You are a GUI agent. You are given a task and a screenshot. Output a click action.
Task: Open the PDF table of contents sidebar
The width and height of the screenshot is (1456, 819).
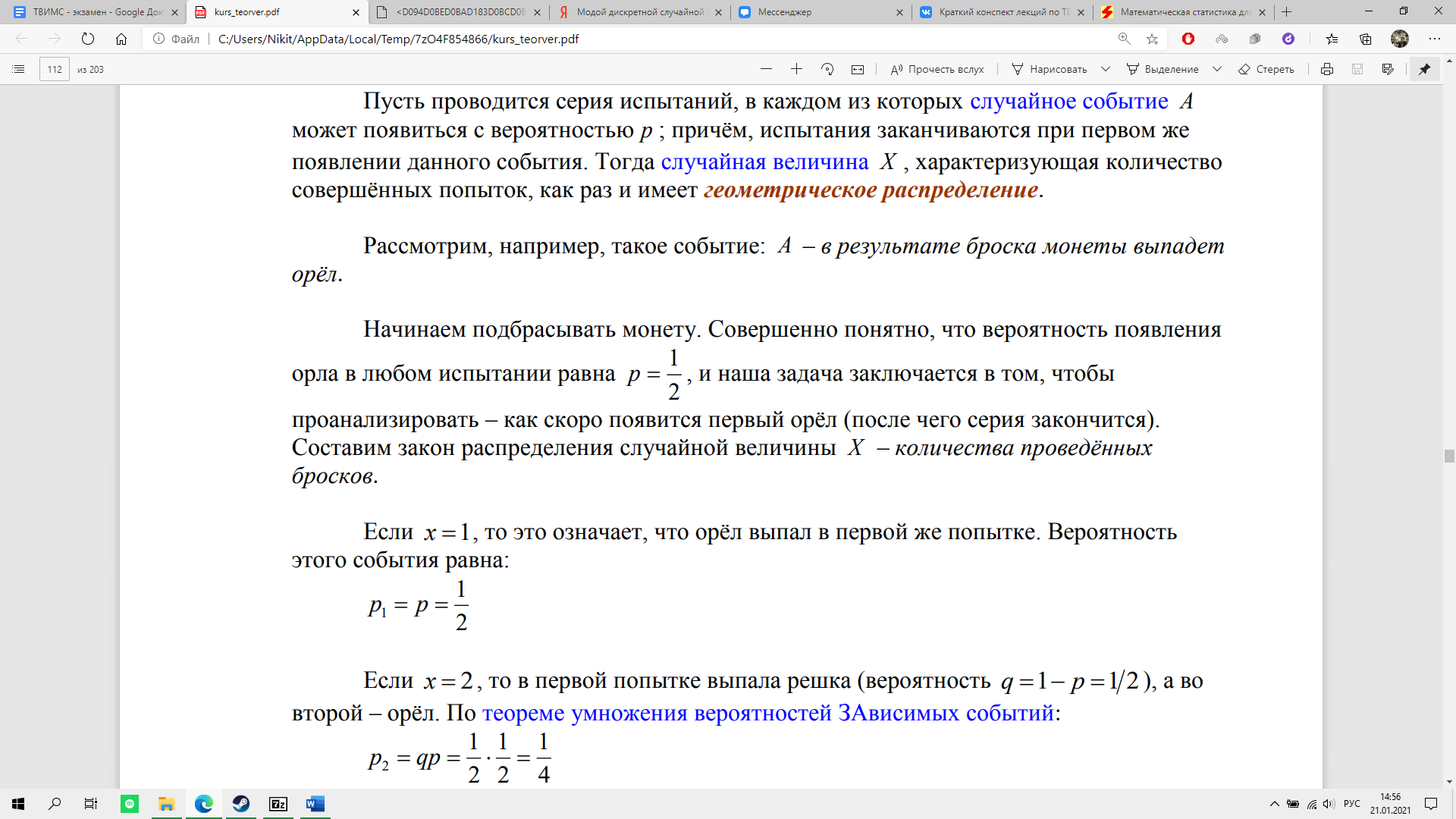click(19, 69)
